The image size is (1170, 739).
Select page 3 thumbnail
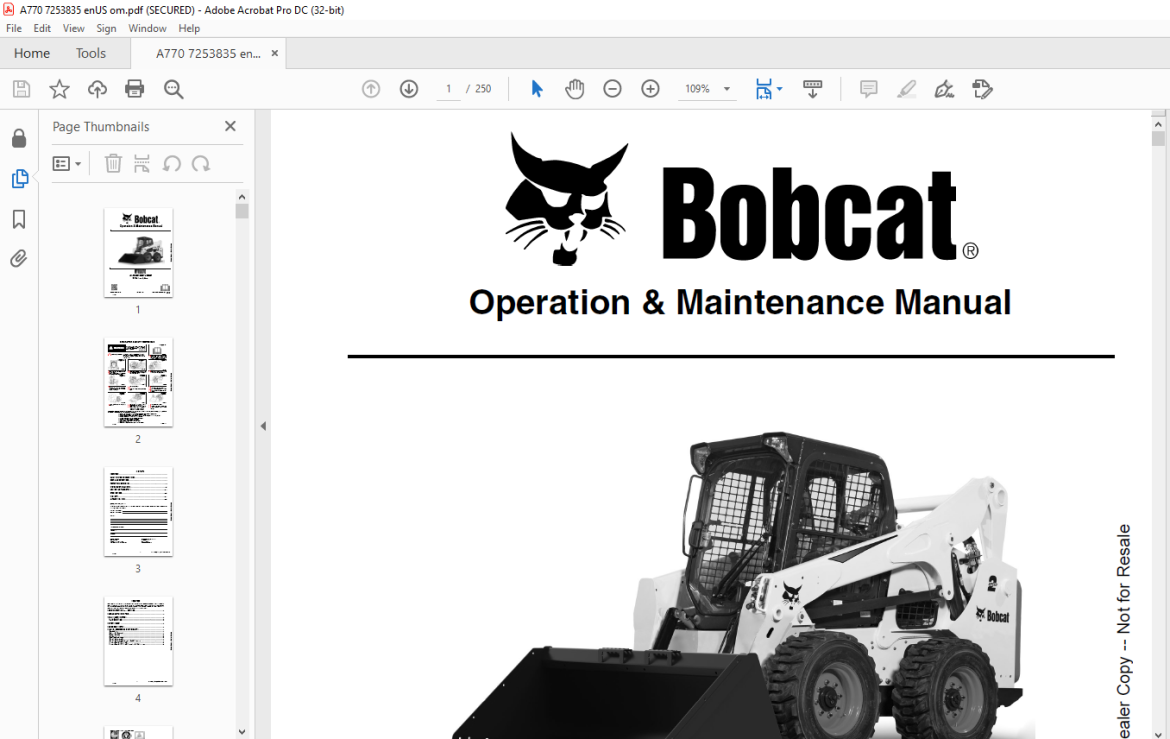point(138,512)
